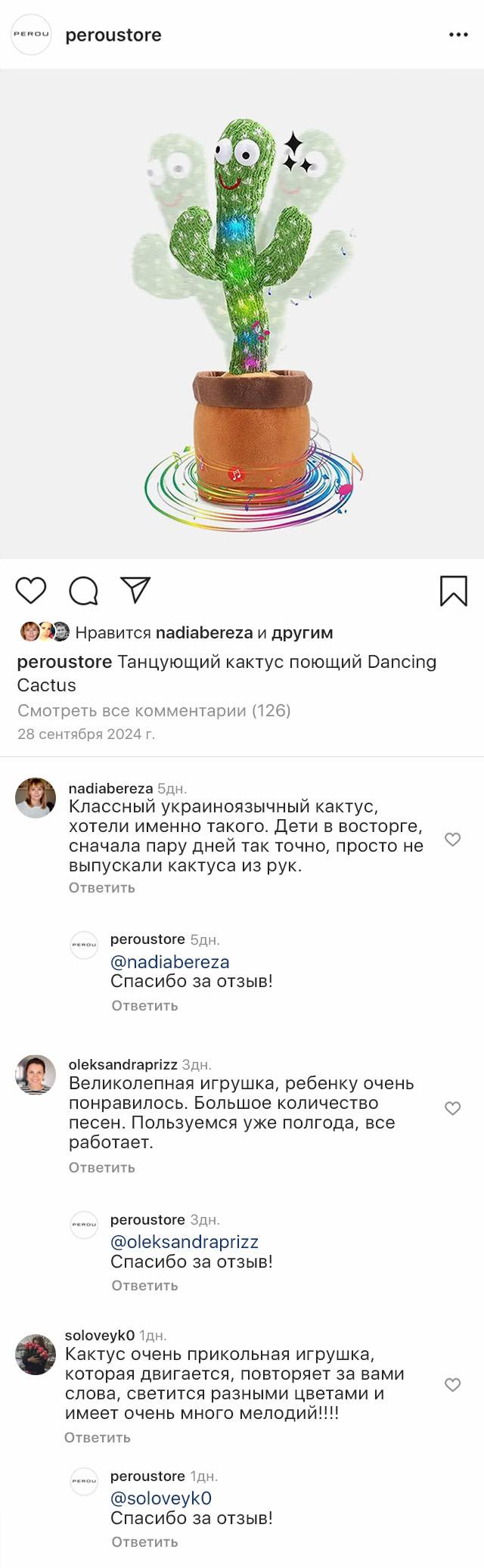
Task: Like soloveyk0's comment with its heart
Action: click(452, 1384)
